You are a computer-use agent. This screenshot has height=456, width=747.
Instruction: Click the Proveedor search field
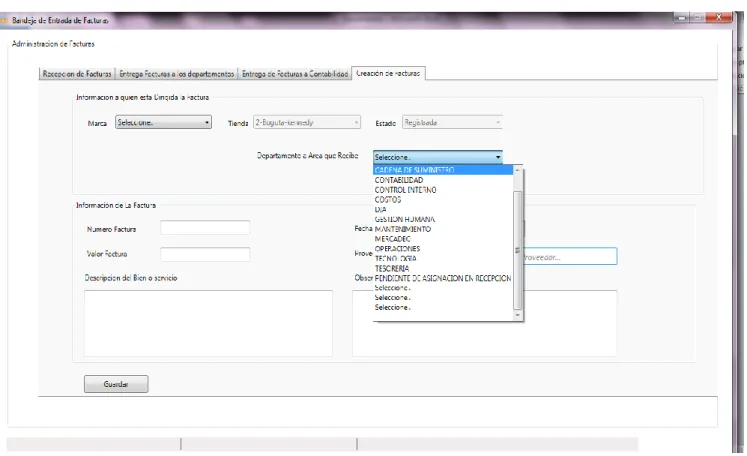[570, 256]
